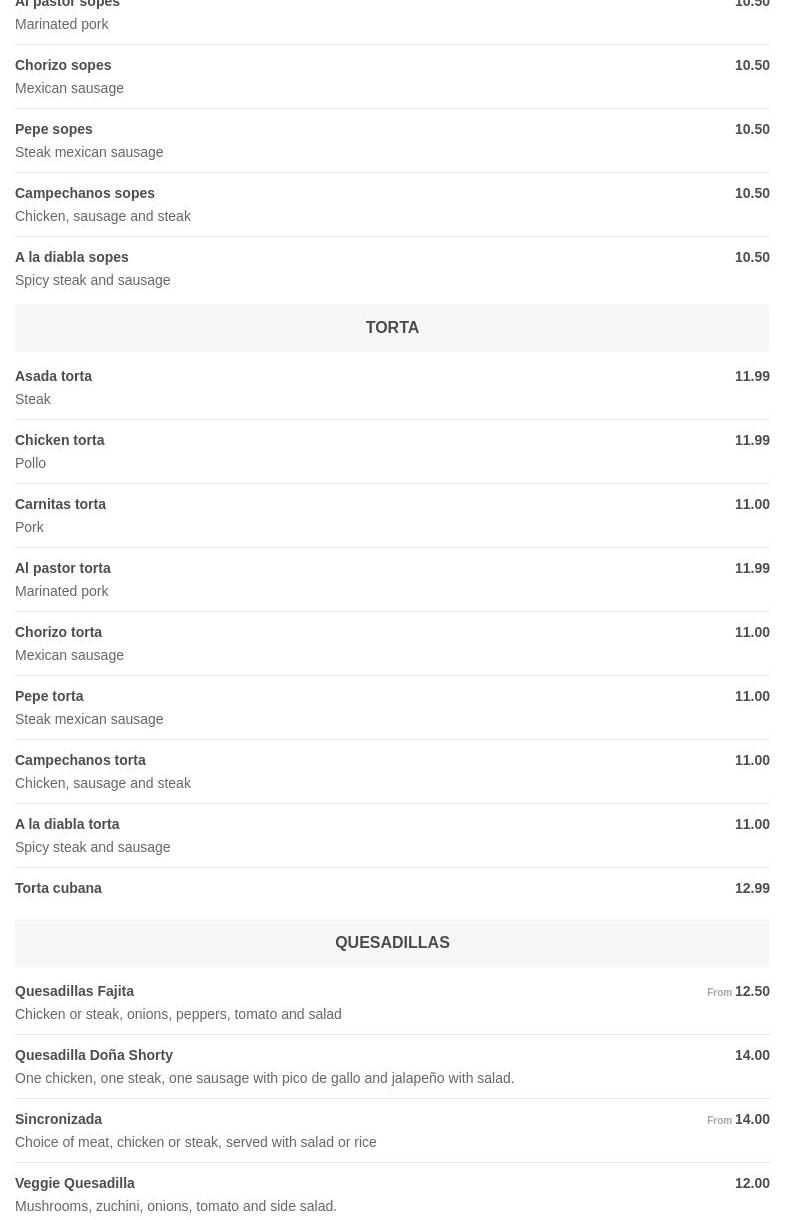Choose the Veggie Quesadilla item
The width and height of the screenshot is (785, 1220).
(x=75, y=1184)
